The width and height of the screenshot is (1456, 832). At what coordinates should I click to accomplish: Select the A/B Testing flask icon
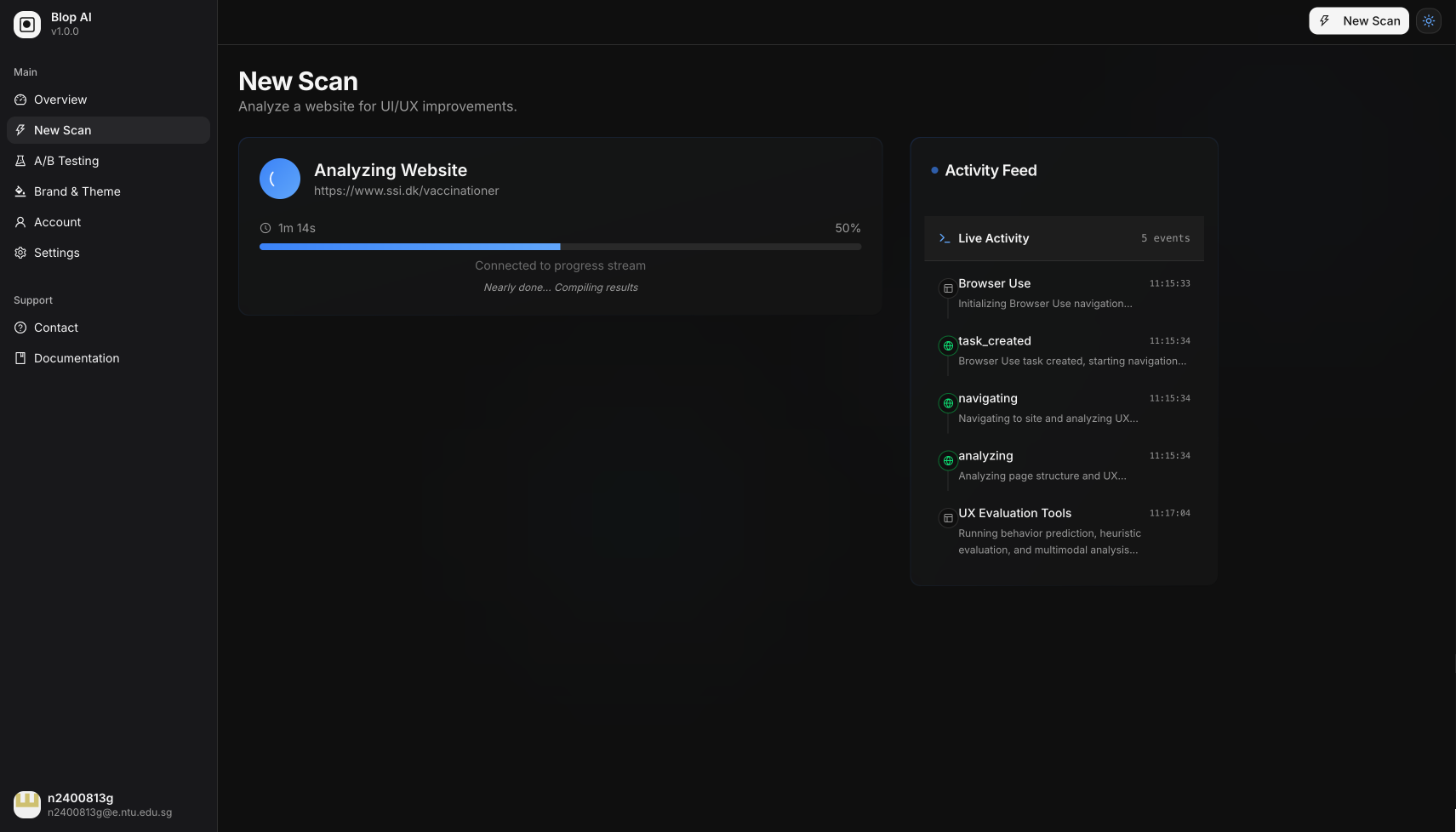pos(19,161)
